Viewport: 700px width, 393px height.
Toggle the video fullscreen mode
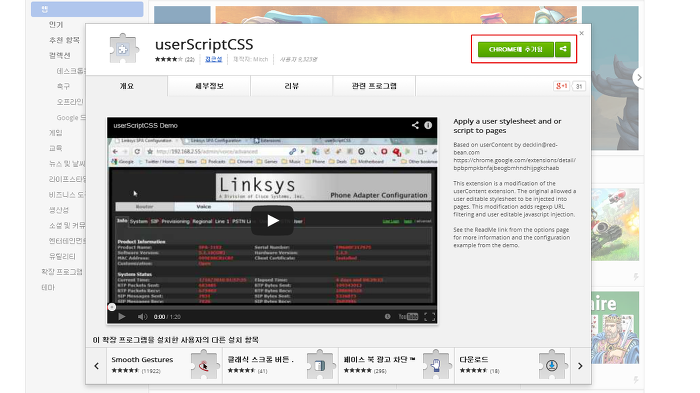[429, 317]
